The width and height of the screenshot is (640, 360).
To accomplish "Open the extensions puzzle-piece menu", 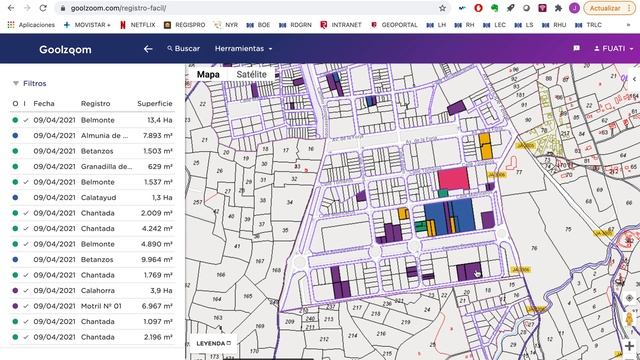I will click(x=558, y=8).
